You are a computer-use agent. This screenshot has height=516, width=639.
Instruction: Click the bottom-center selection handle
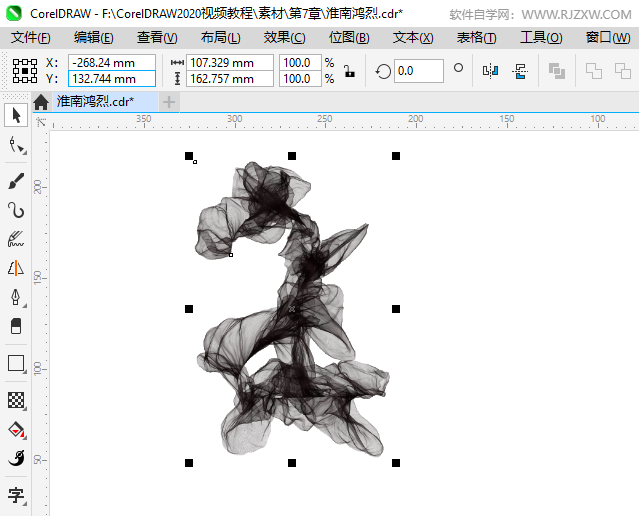click(292, 463)
